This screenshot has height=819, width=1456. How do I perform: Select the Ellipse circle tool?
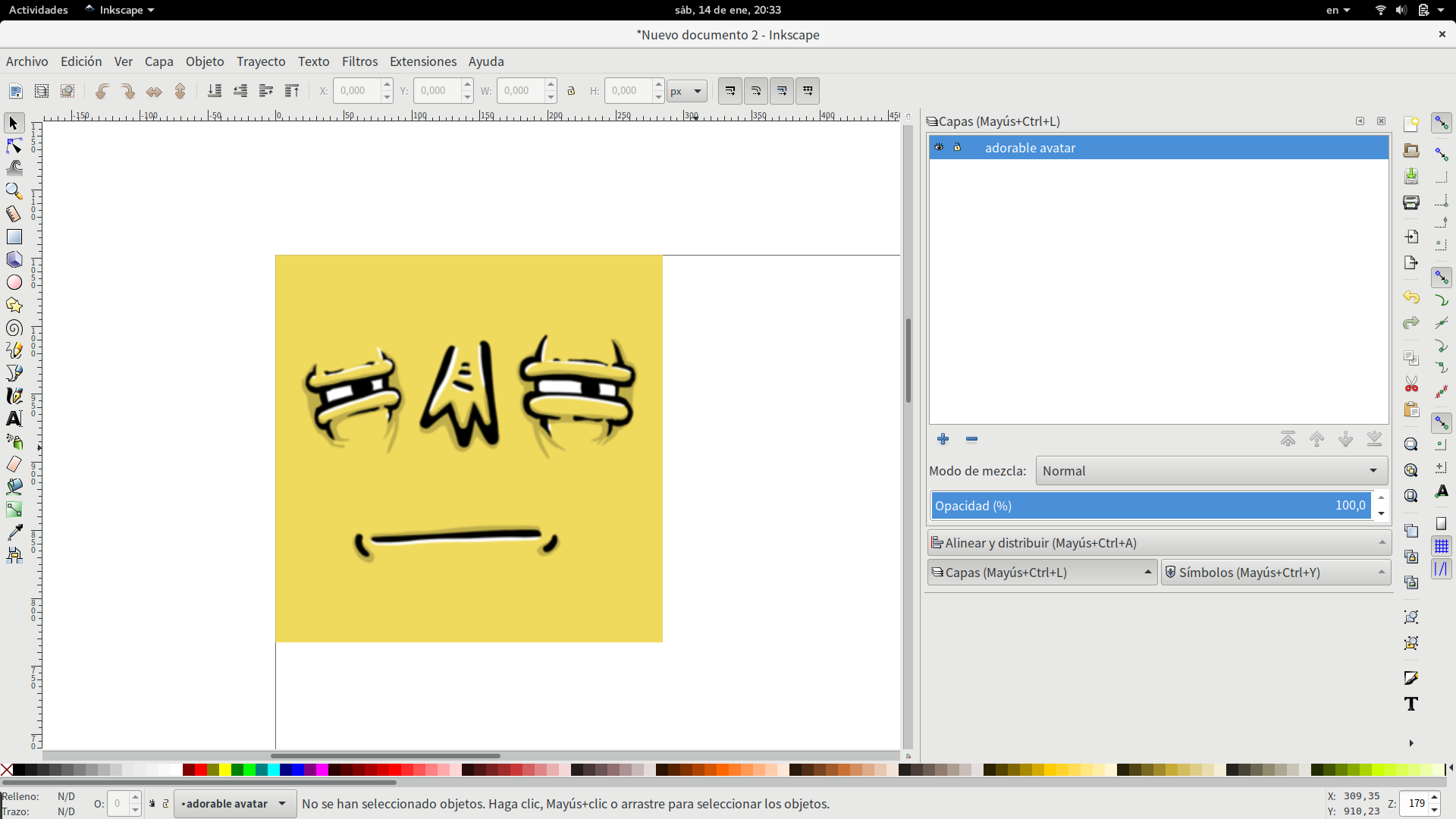(x=14, y=282)
